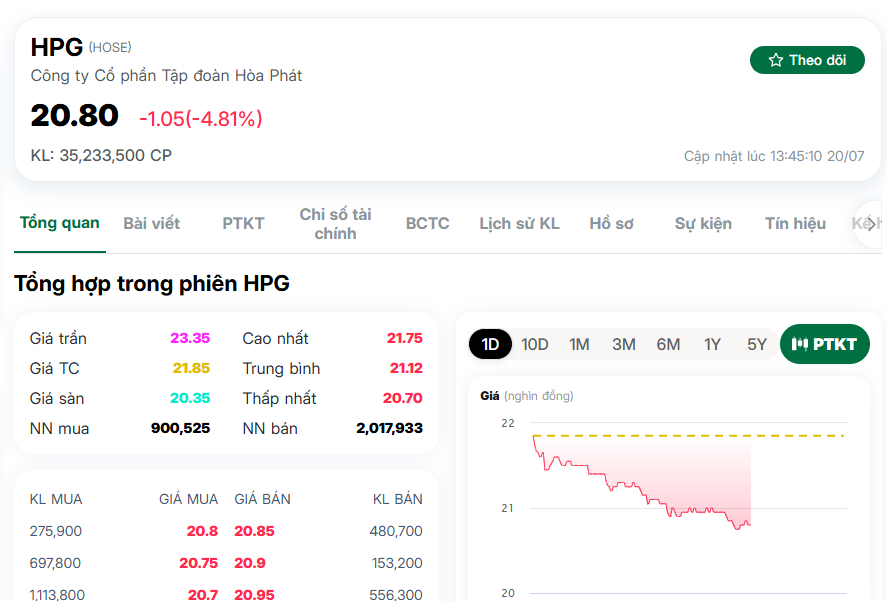Click the (HOSE) exchange label
This screenshot has width=887, height=601.
click(x=110, y=48)
